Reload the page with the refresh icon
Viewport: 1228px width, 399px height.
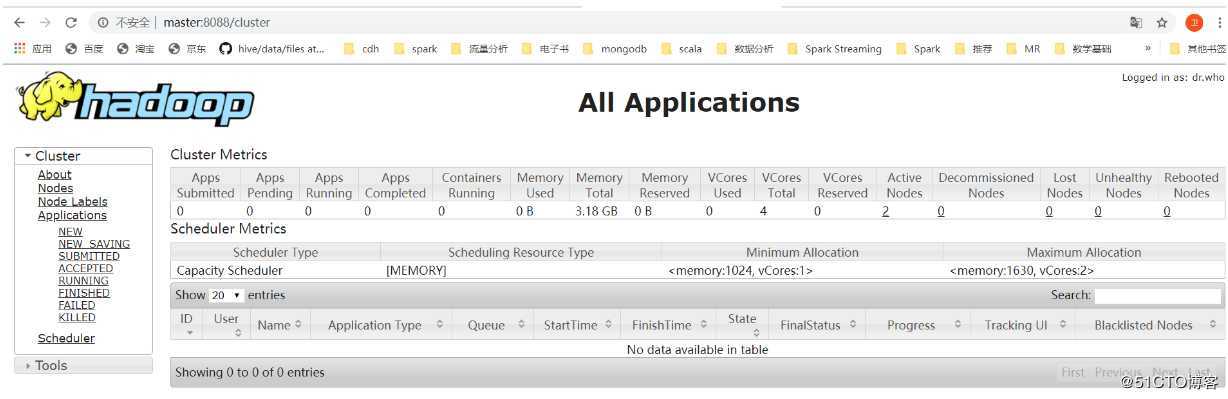click(x=71, y=22)
